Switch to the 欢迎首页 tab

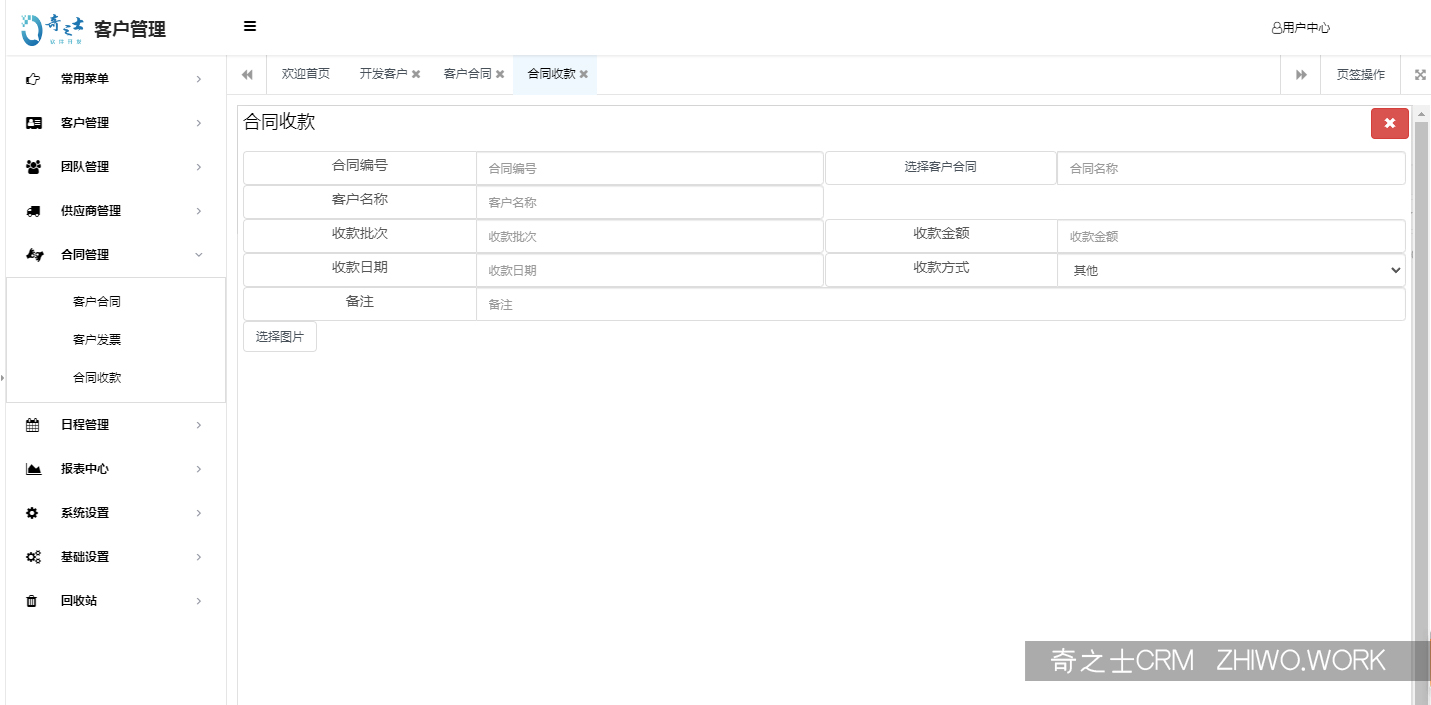[x=305, y=73]
